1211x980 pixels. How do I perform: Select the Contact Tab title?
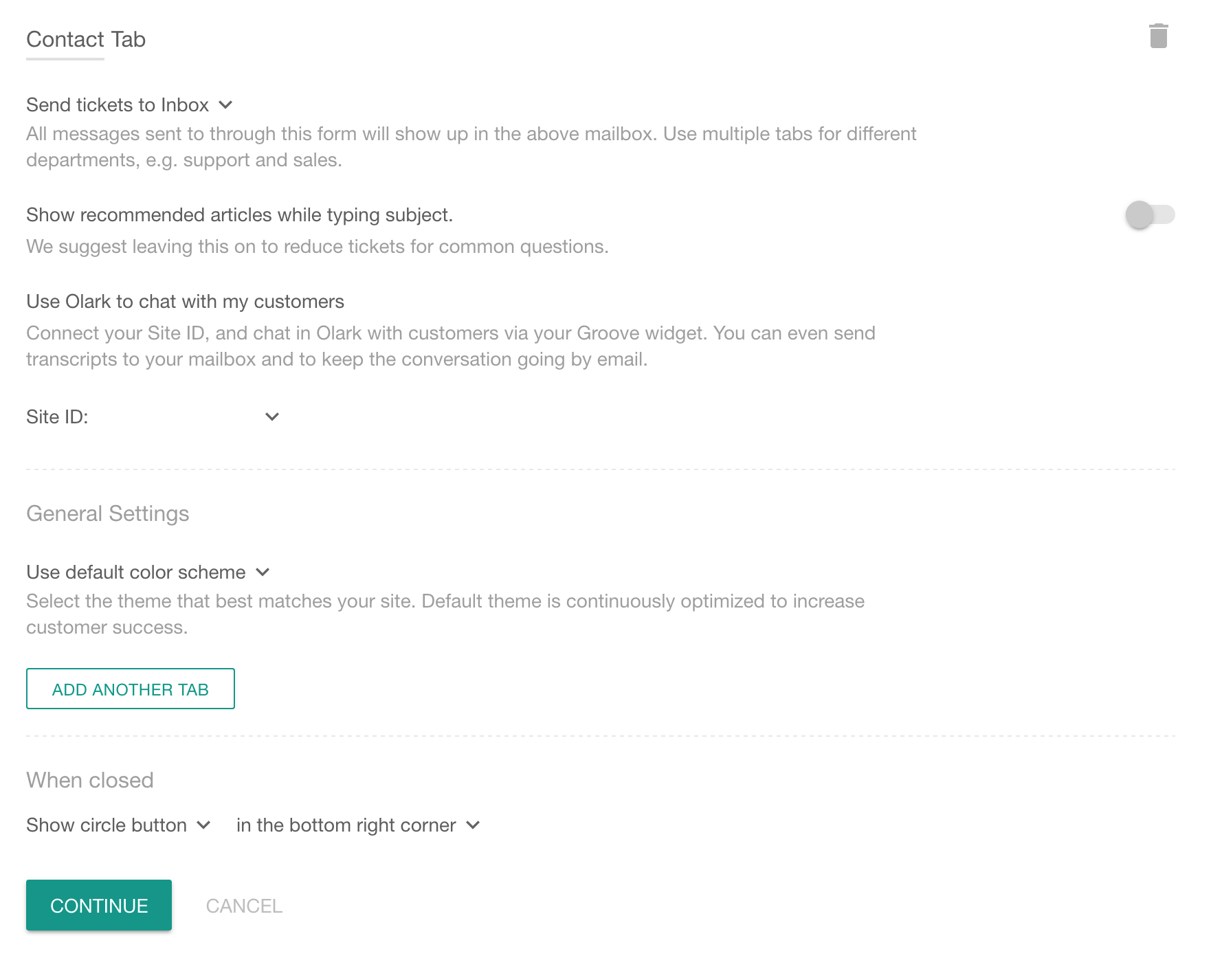(86, 40)
